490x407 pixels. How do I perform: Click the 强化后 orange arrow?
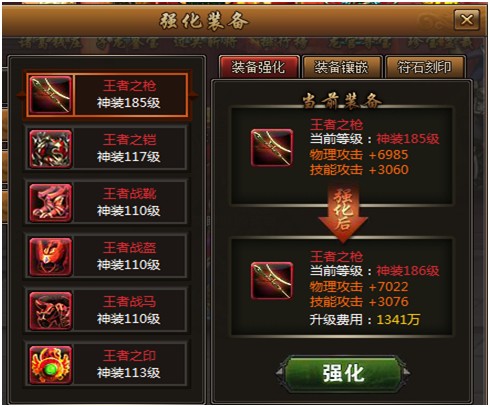(343, 213)
